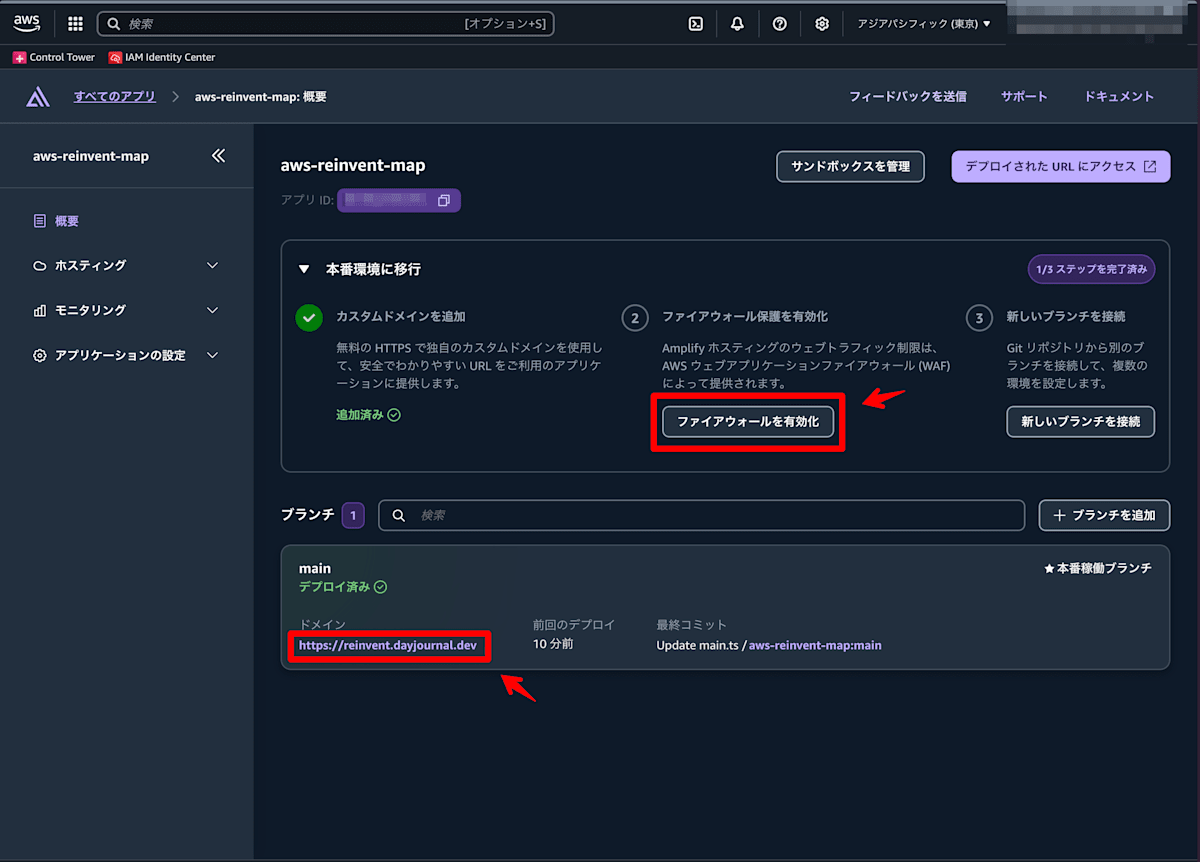Click ファイアウォール保護を有効化 heading
1200x862 pixels.
click(745, 316)
